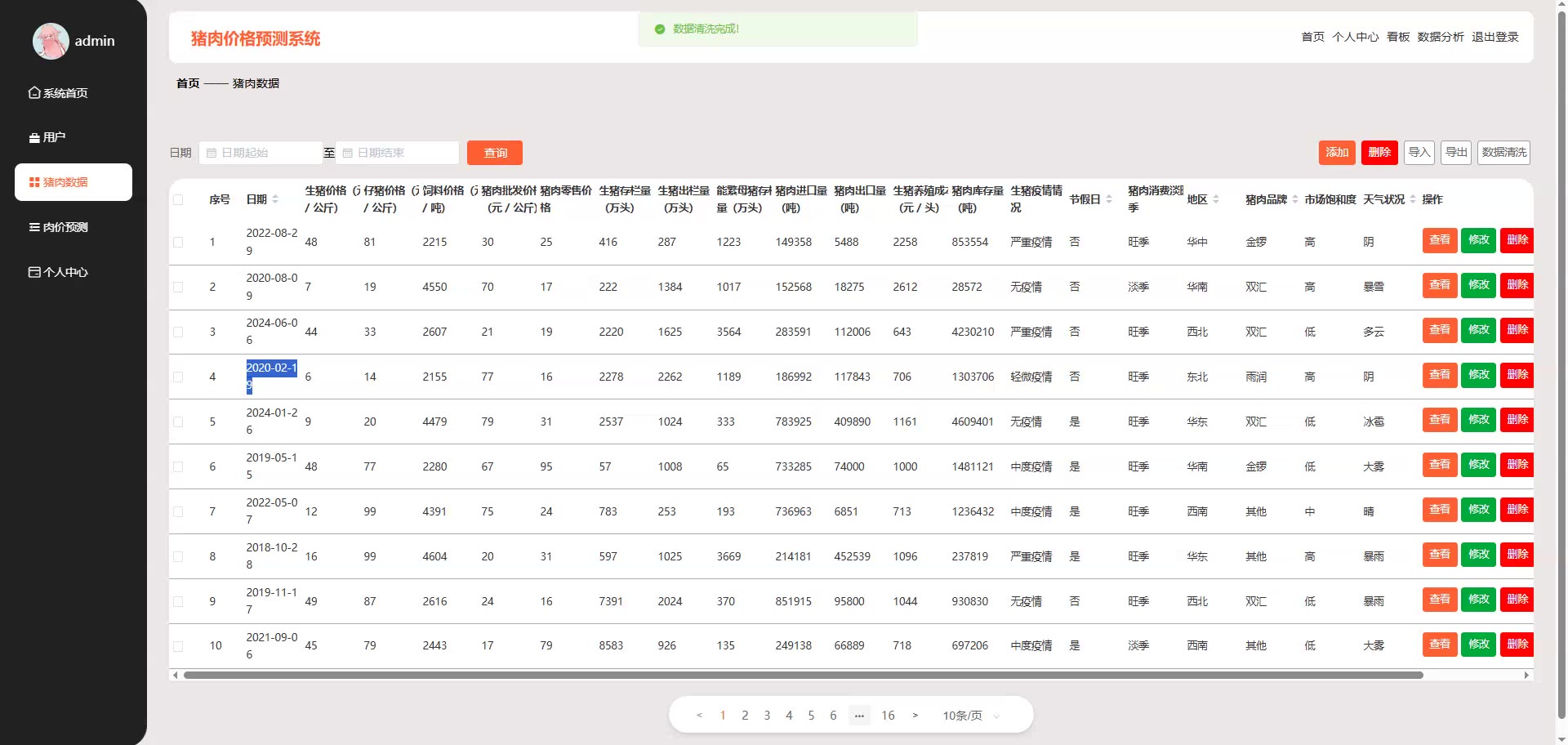
Task: Click 首页 in the breadcrumb
Action: coord(188,83)
